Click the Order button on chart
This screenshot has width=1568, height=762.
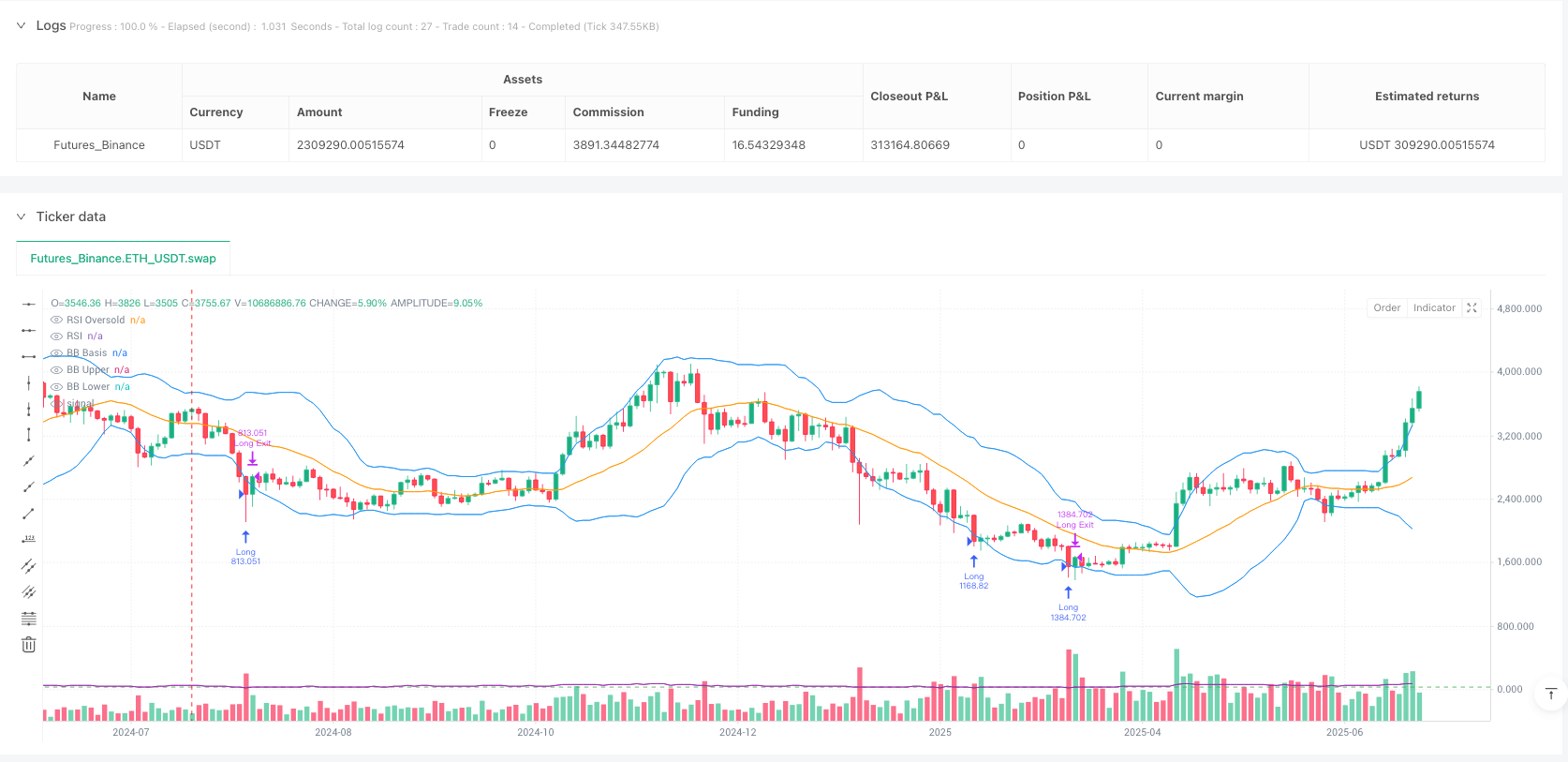click(x=1386, y=307)
